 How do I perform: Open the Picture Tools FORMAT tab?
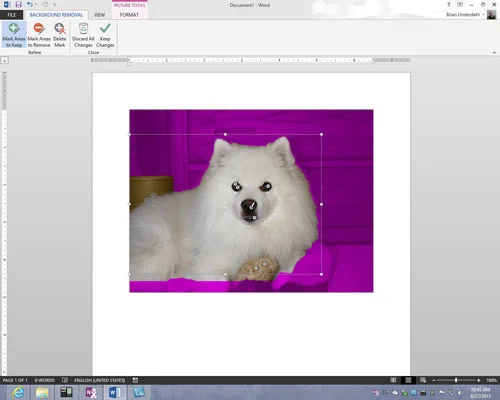[129, 15]
